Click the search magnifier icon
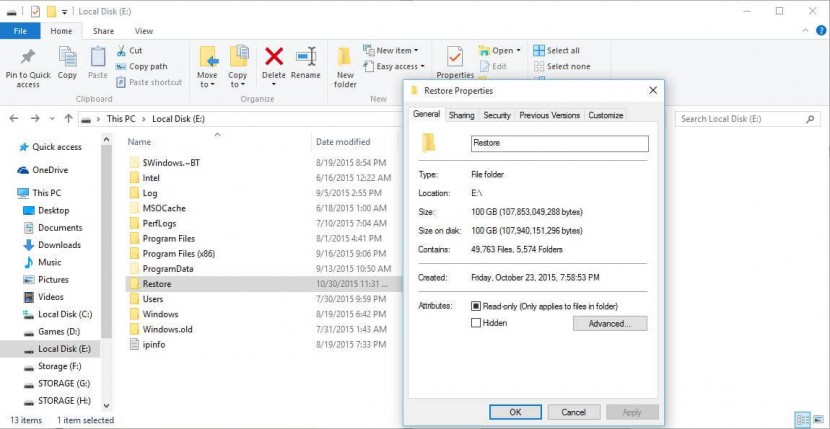The height and width of the screenshot is (429, 830). 810,119
